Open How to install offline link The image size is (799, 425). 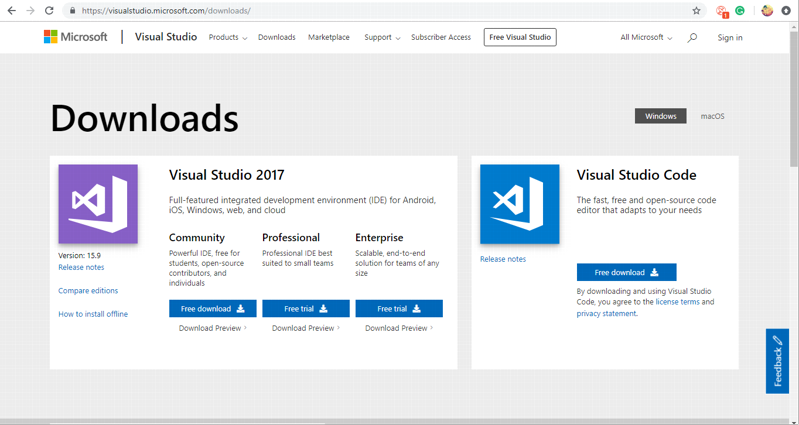click(x=93, y=314)
